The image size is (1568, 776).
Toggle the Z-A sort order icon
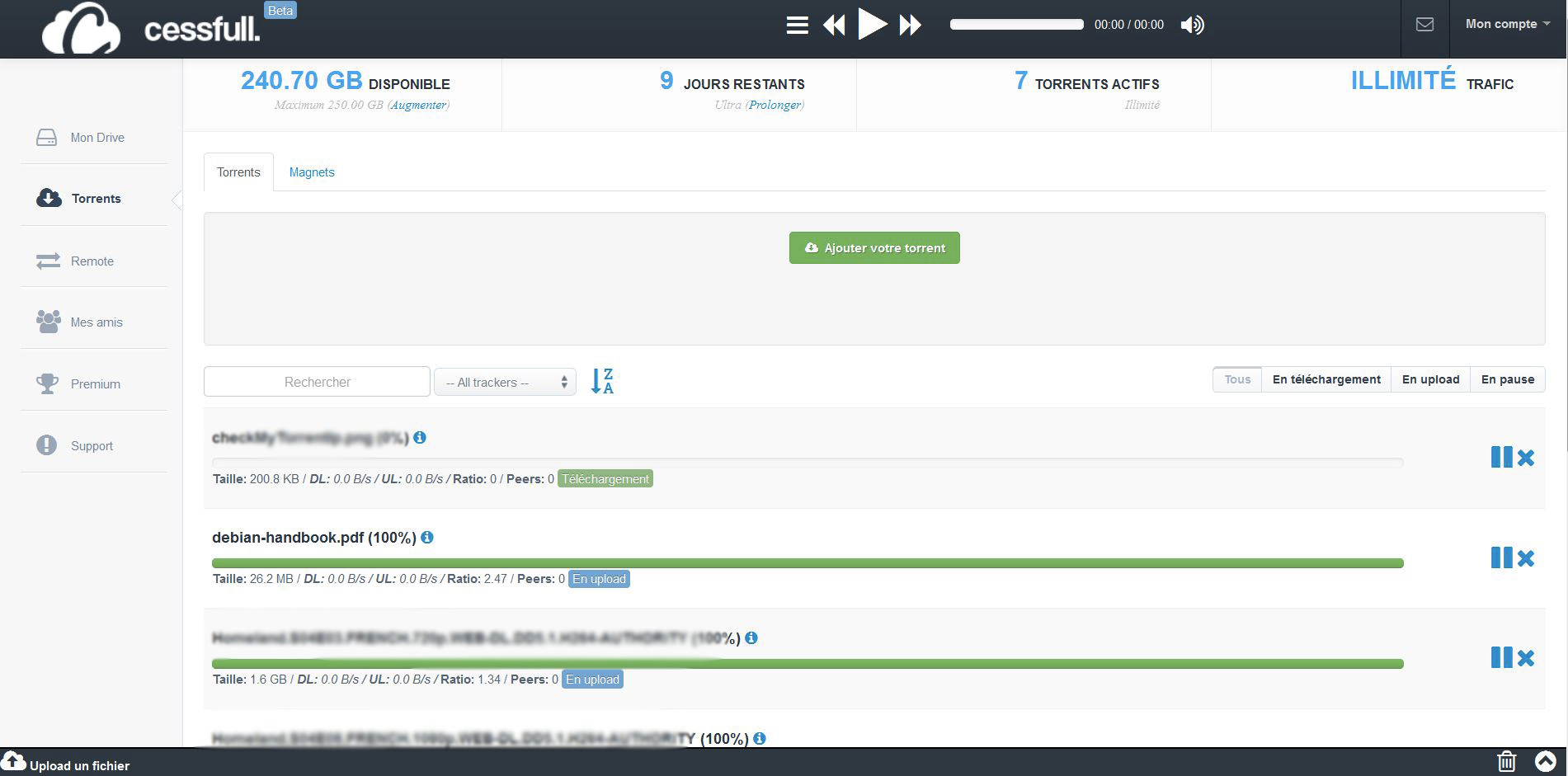click(x=602, y=381)
